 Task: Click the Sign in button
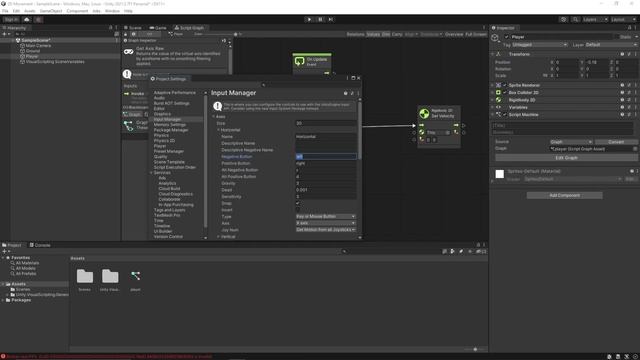pyautogui.click(x=11, y=20)
